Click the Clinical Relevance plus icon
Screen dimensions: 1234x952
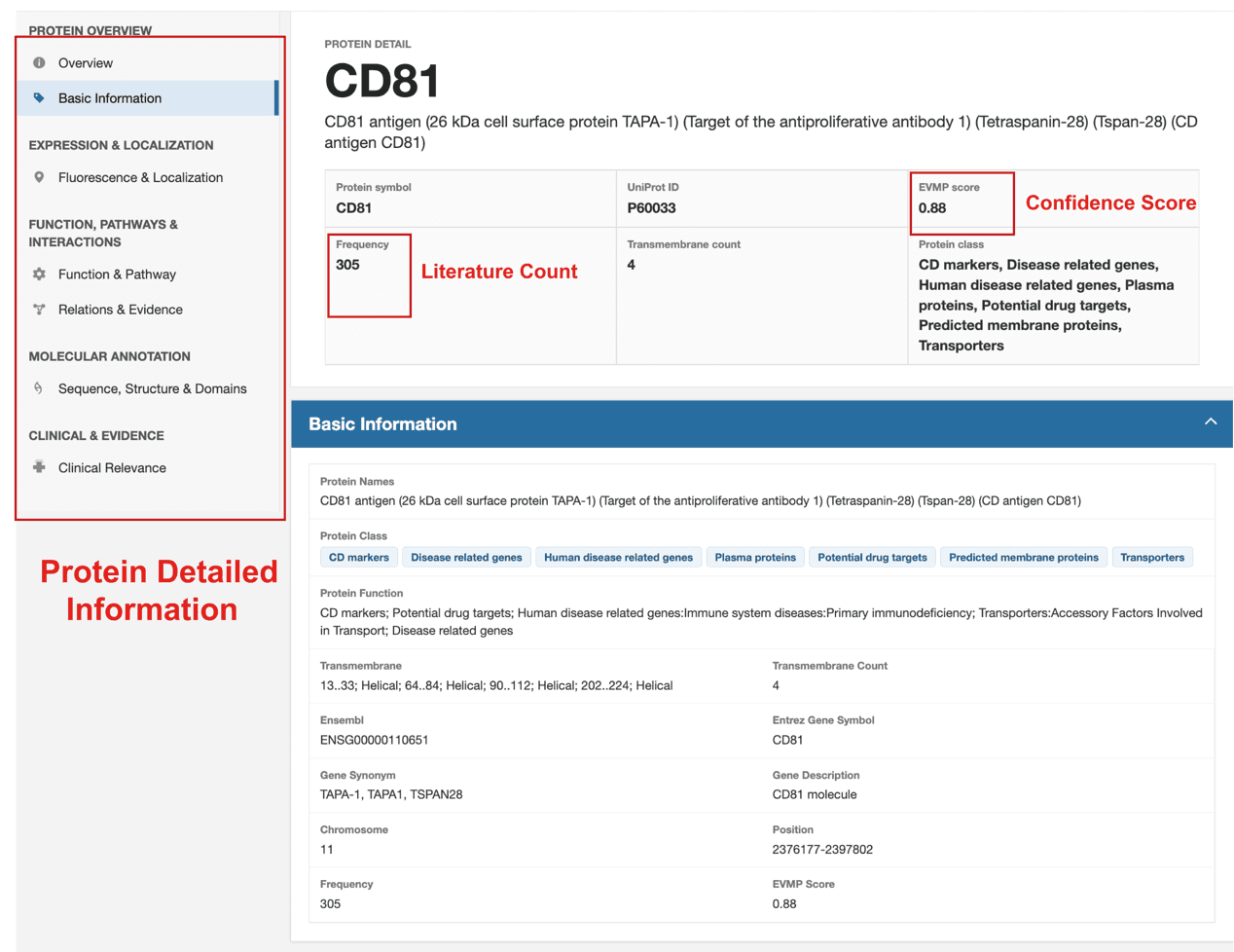click(x=39, y=467)
